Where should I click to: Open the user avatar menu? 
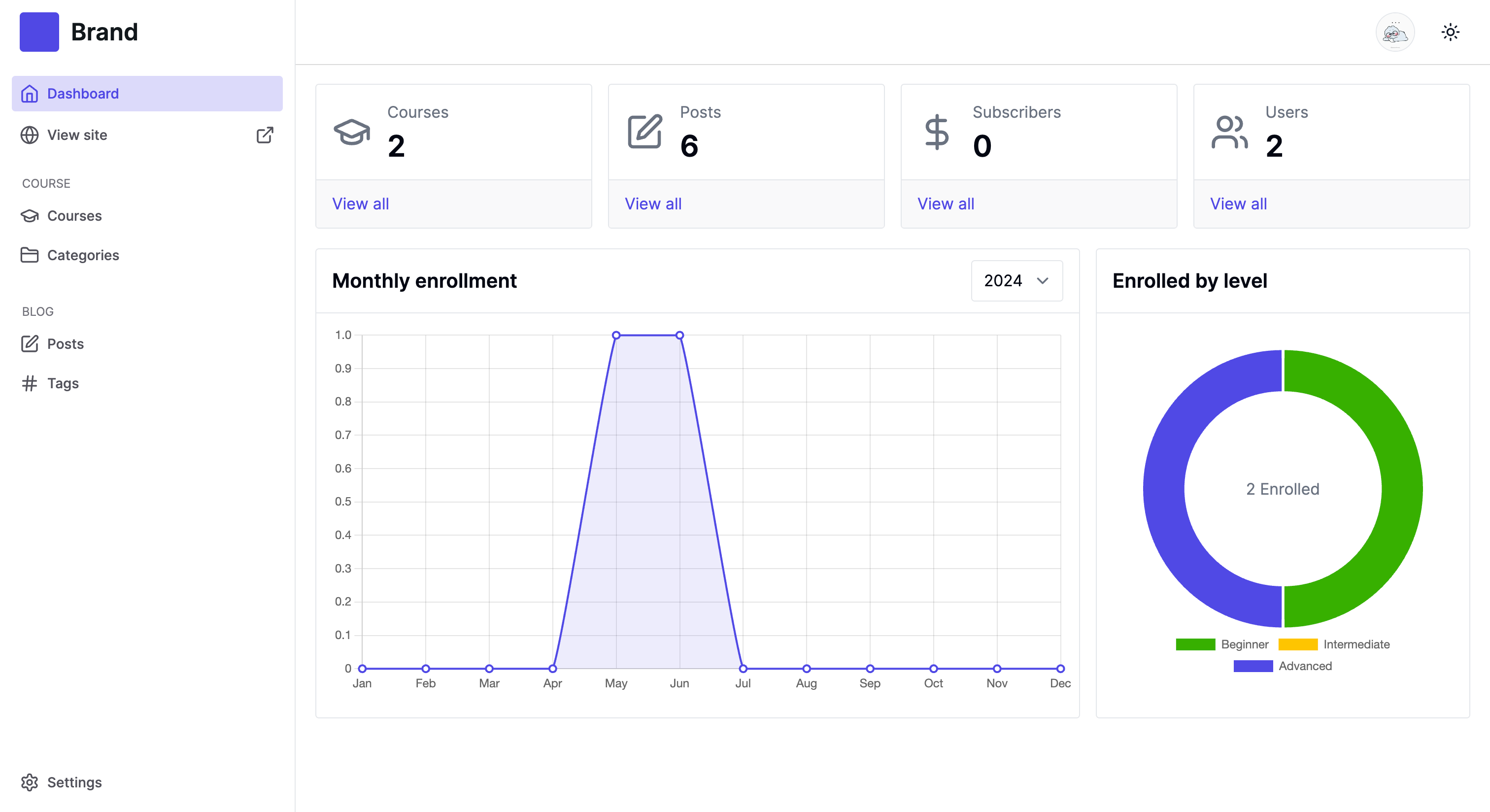(1394, 33)
